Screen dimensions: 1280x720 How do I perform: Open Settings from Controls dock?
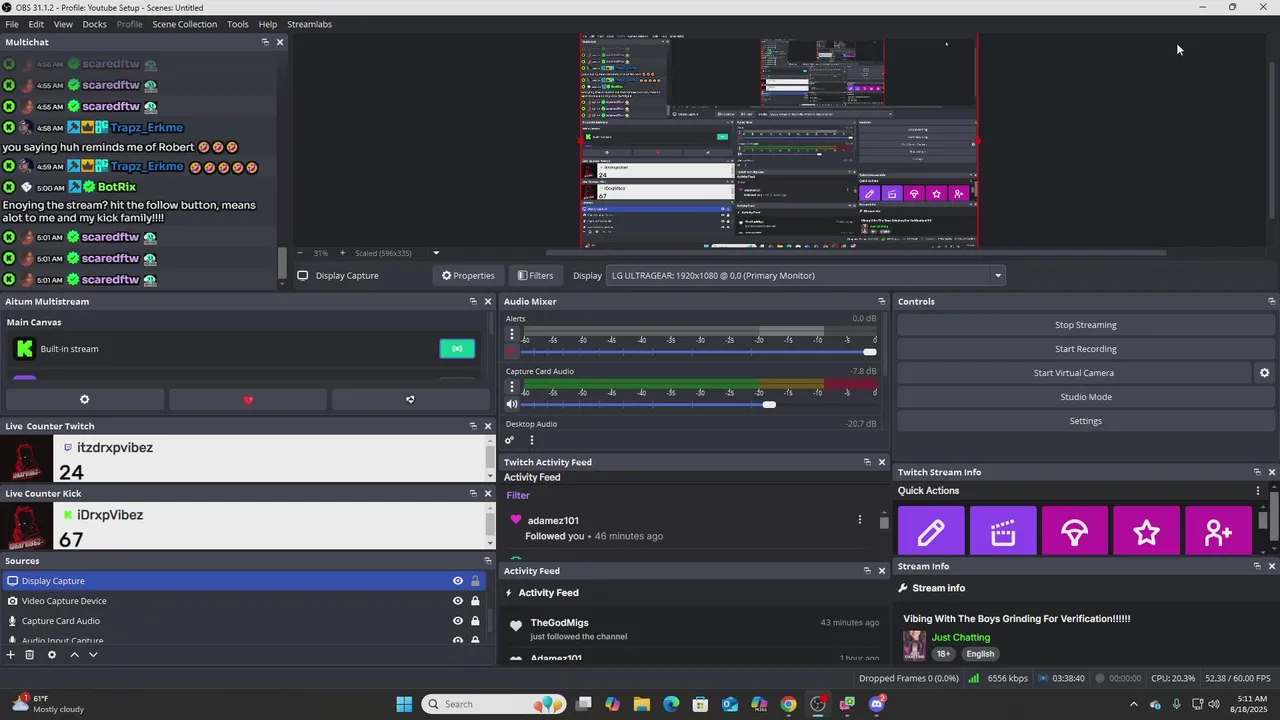point(1085,421)
